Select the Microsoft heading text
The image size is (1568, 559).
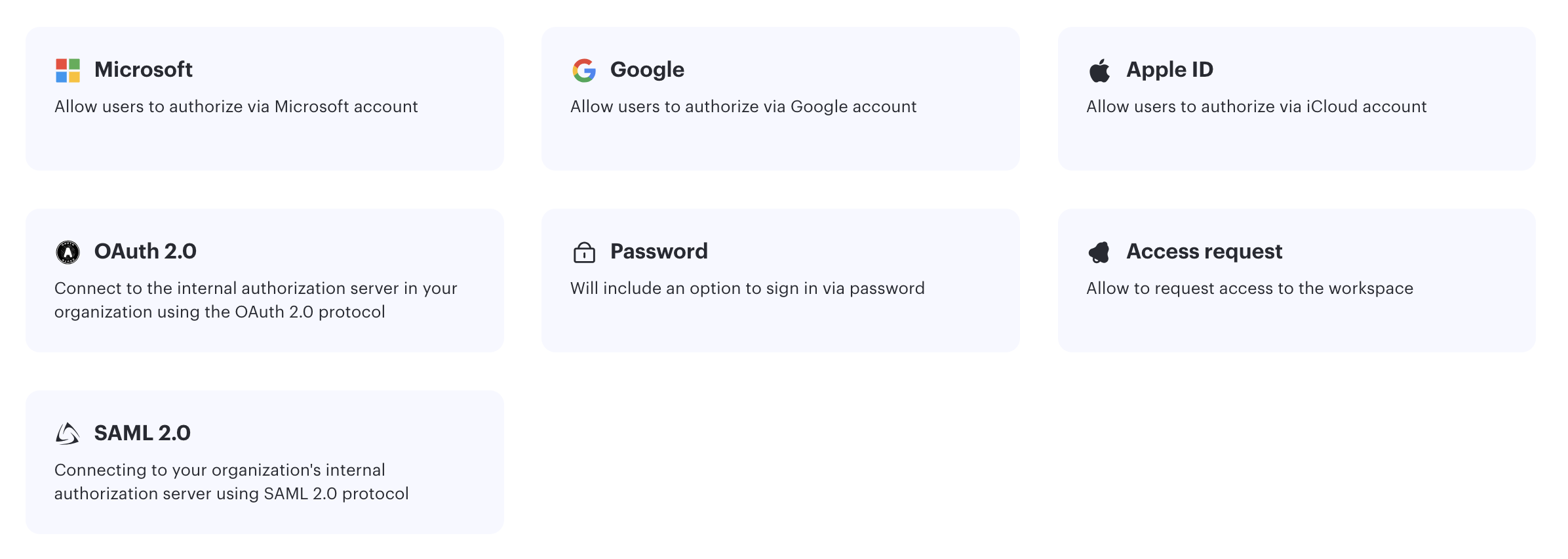coord(144,70)
